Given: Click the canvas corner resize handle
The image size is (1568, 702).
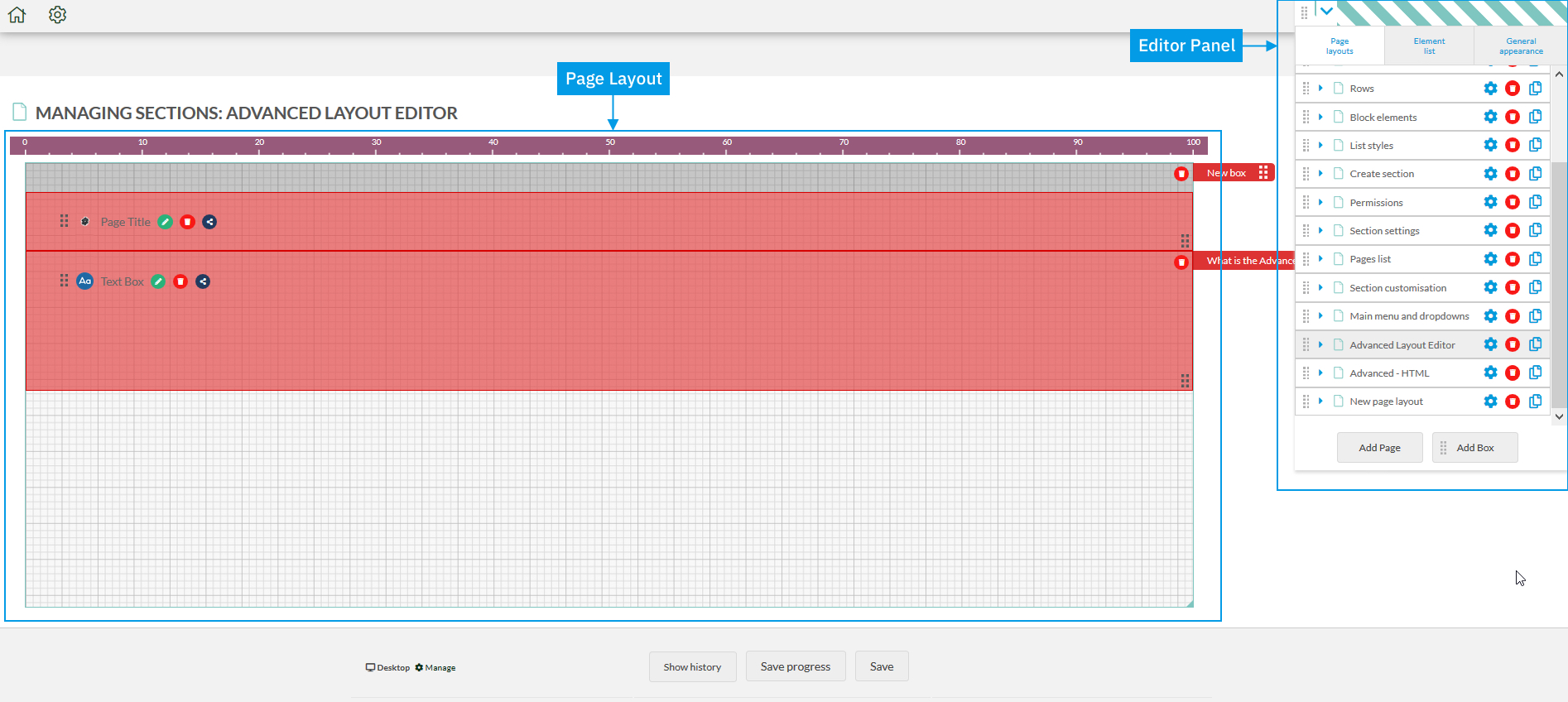Looking at the screenshot, I should click(x=1190, y=603).
